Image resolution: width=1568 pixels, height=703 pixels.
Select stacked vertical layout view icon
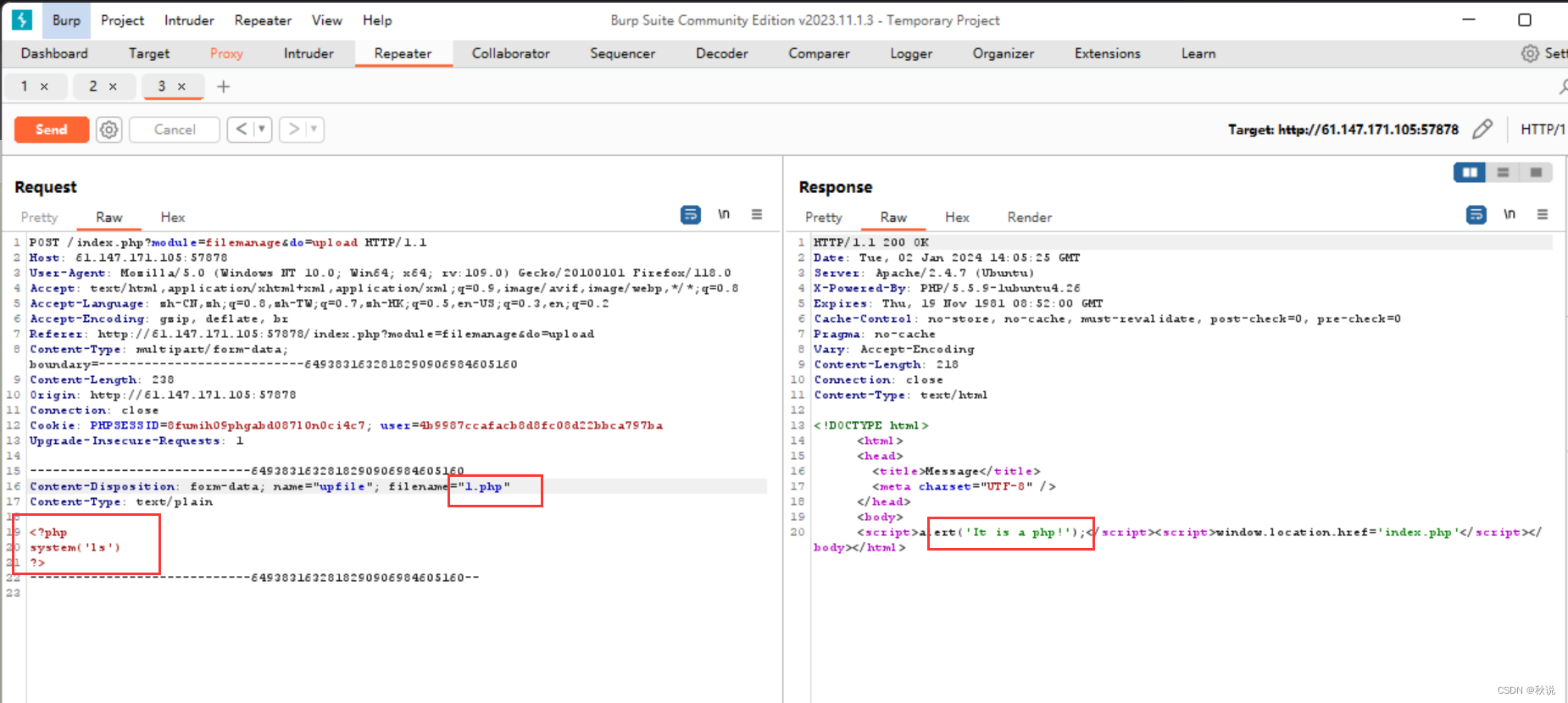tap(1503, 173)
